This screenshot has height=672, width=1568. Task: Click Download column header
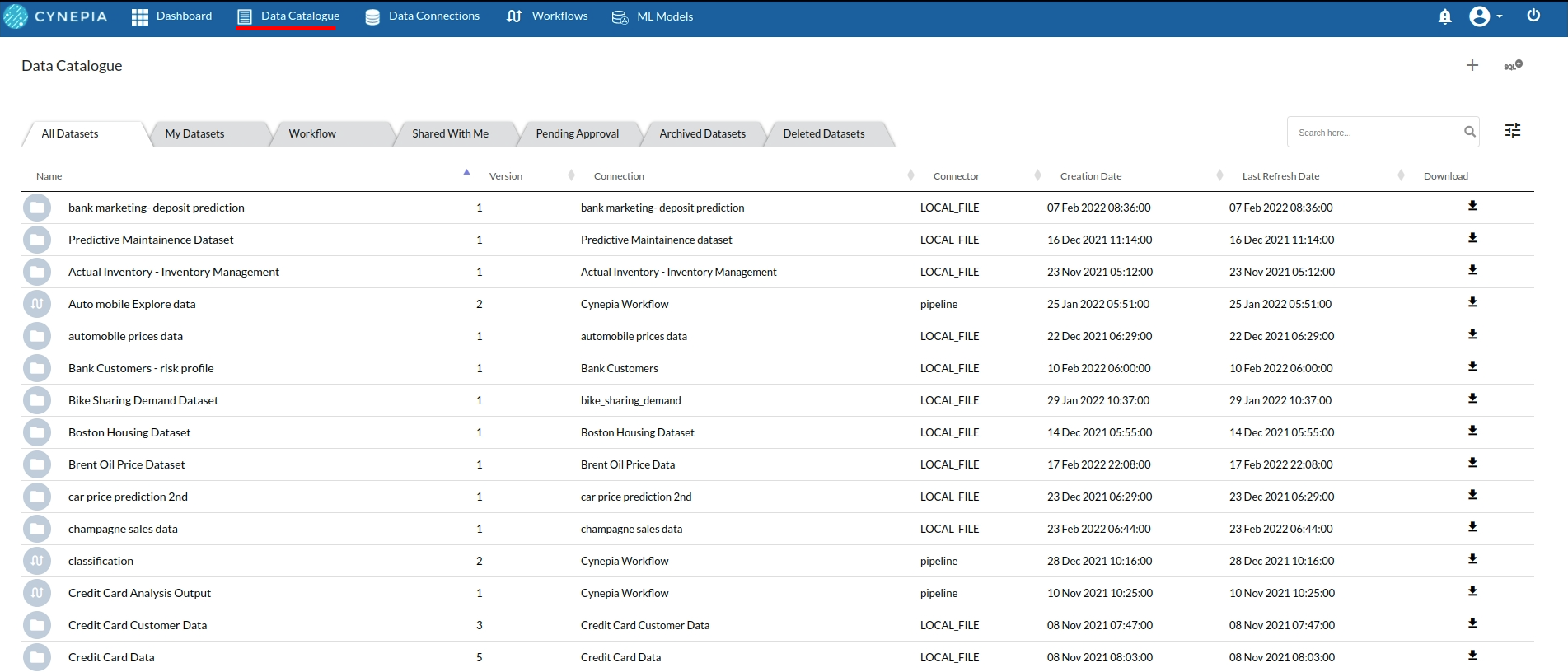click(x=1446, y=175)
